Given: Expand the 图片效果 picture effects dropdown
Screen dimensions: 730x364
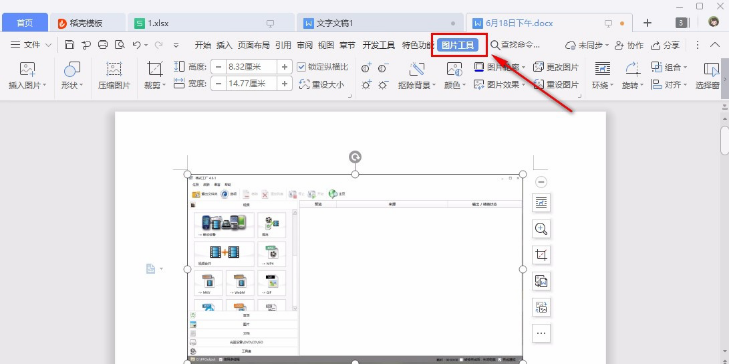Looking at the screenshot, I should [x=523, y=85].
